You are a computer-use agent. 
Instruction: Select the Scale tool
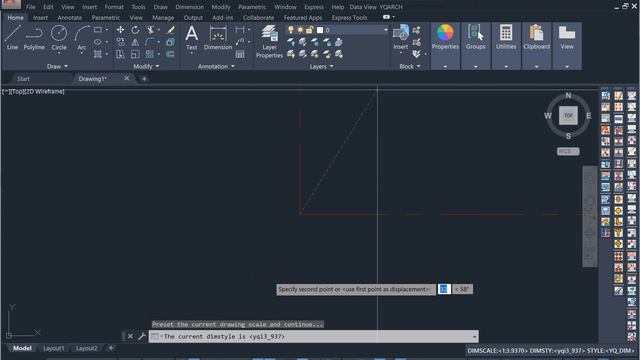pyautogui.click(x=135, y=54)
